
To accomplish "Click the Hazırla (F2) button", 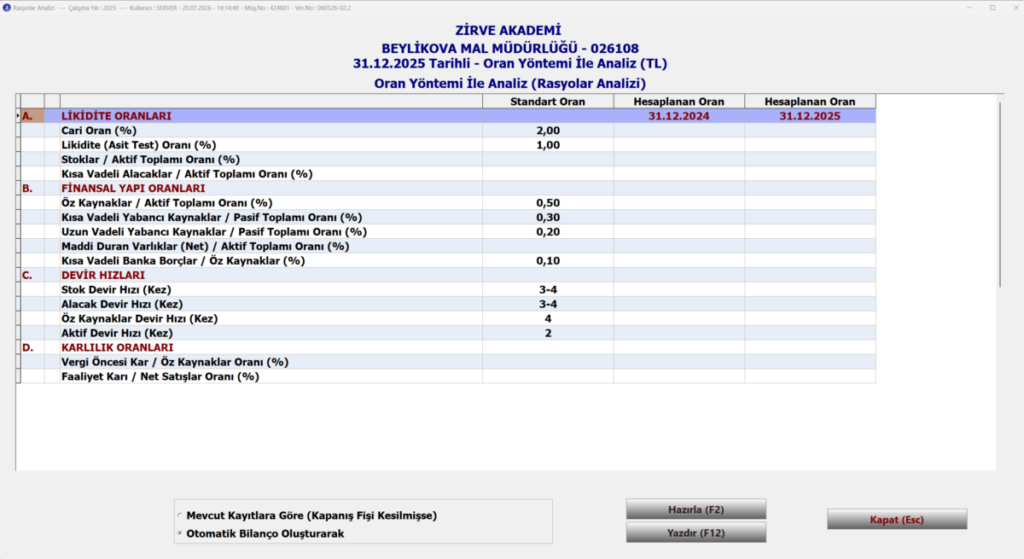I will (696, 509).
